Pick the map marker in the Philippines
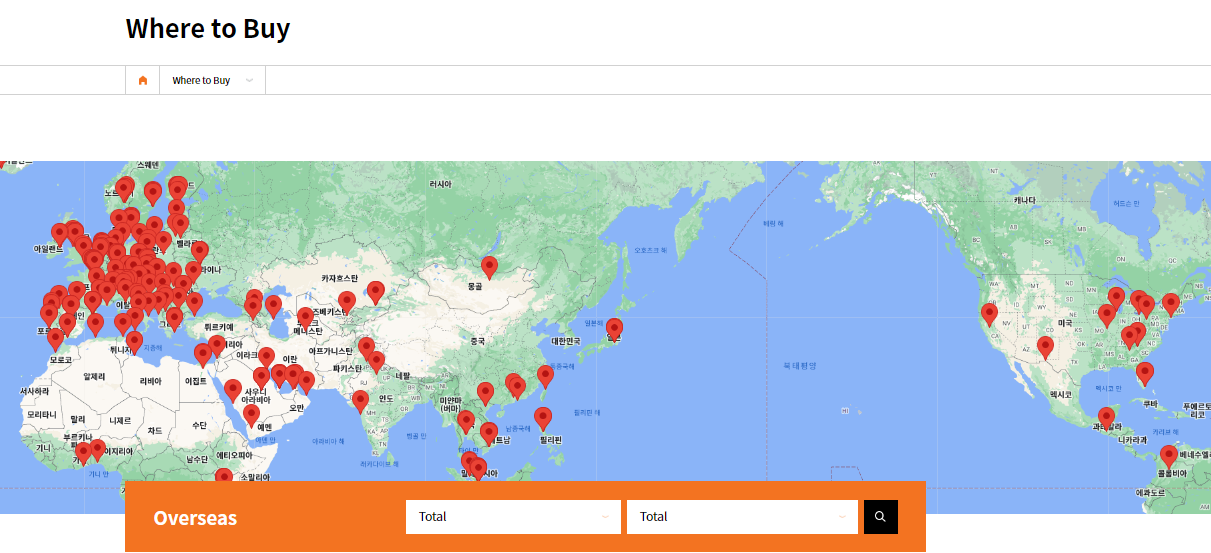Image resolution: width=1211 pixels, height=553 pixels. tap(543, 417)
